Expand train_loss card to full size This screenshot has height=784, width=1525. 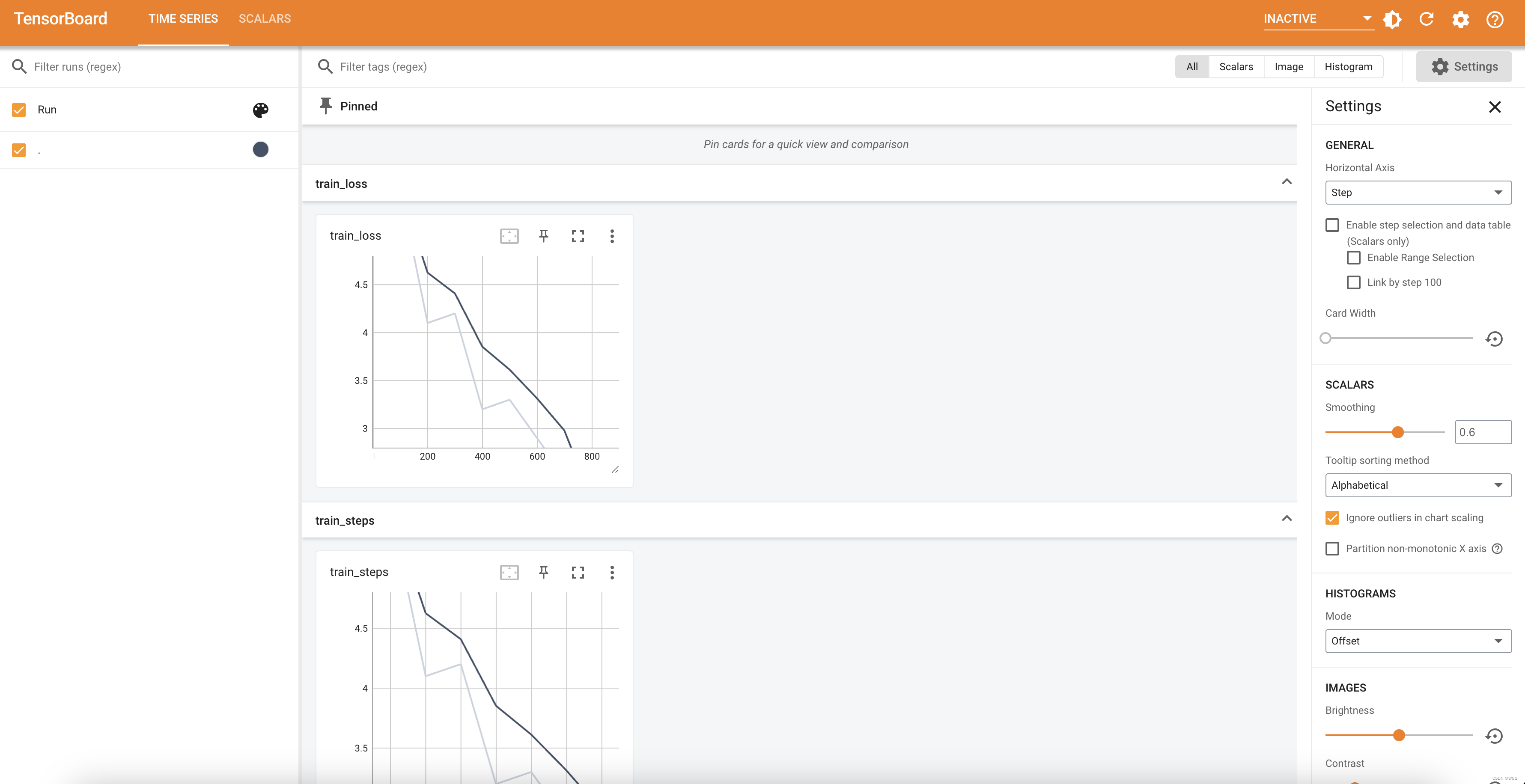[x=578, y=236]
